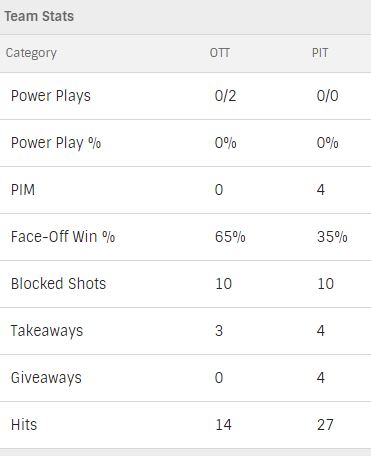Viewport: 371px width, 456px height.
Task: Click OTT Hits value 14
Action: [x=223, y=425]
